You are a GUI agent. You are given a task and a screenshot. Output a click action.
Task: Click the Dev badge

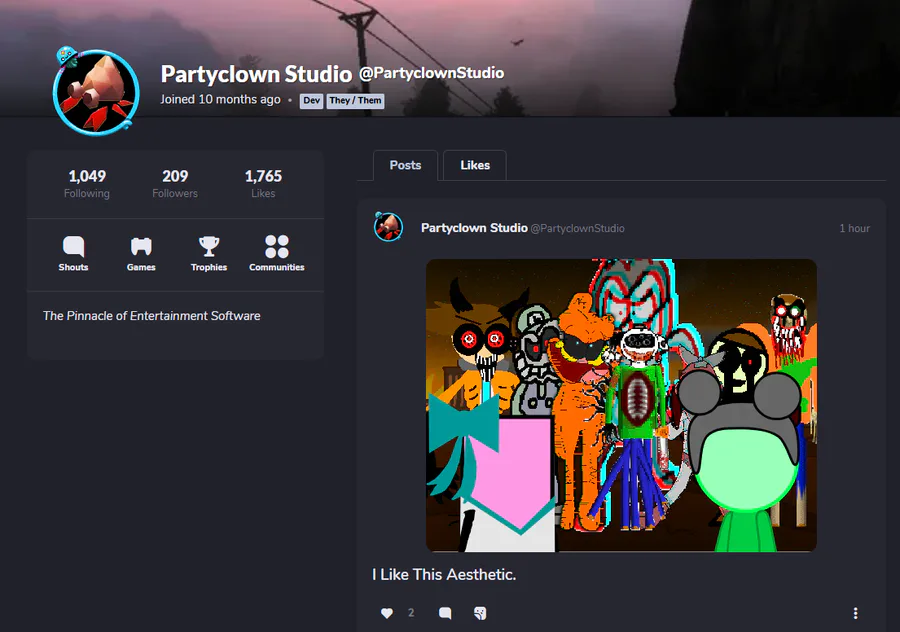[311, 100]
